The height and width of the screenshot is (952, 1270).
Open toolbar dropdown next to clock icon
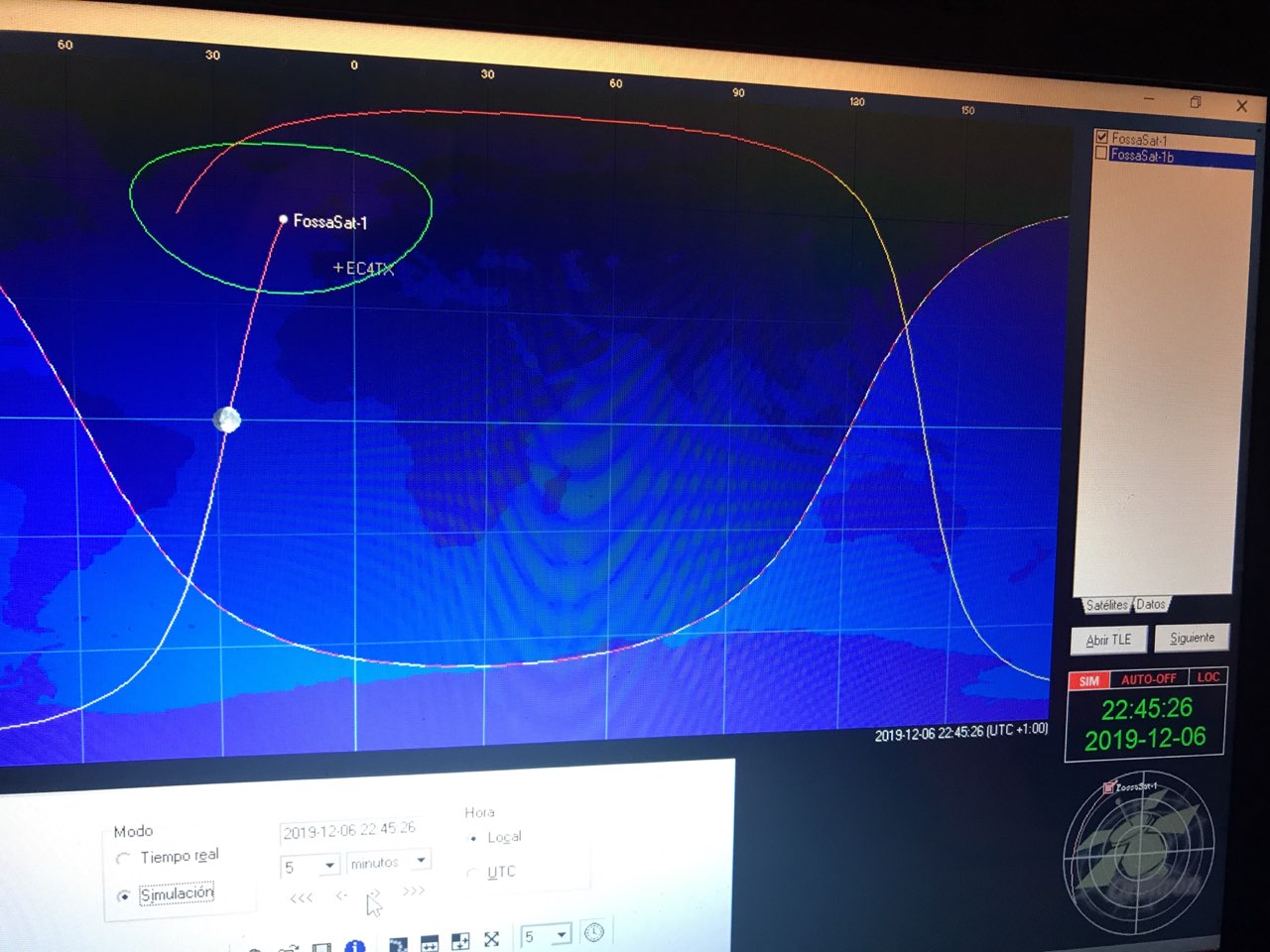tap(562, 934)
